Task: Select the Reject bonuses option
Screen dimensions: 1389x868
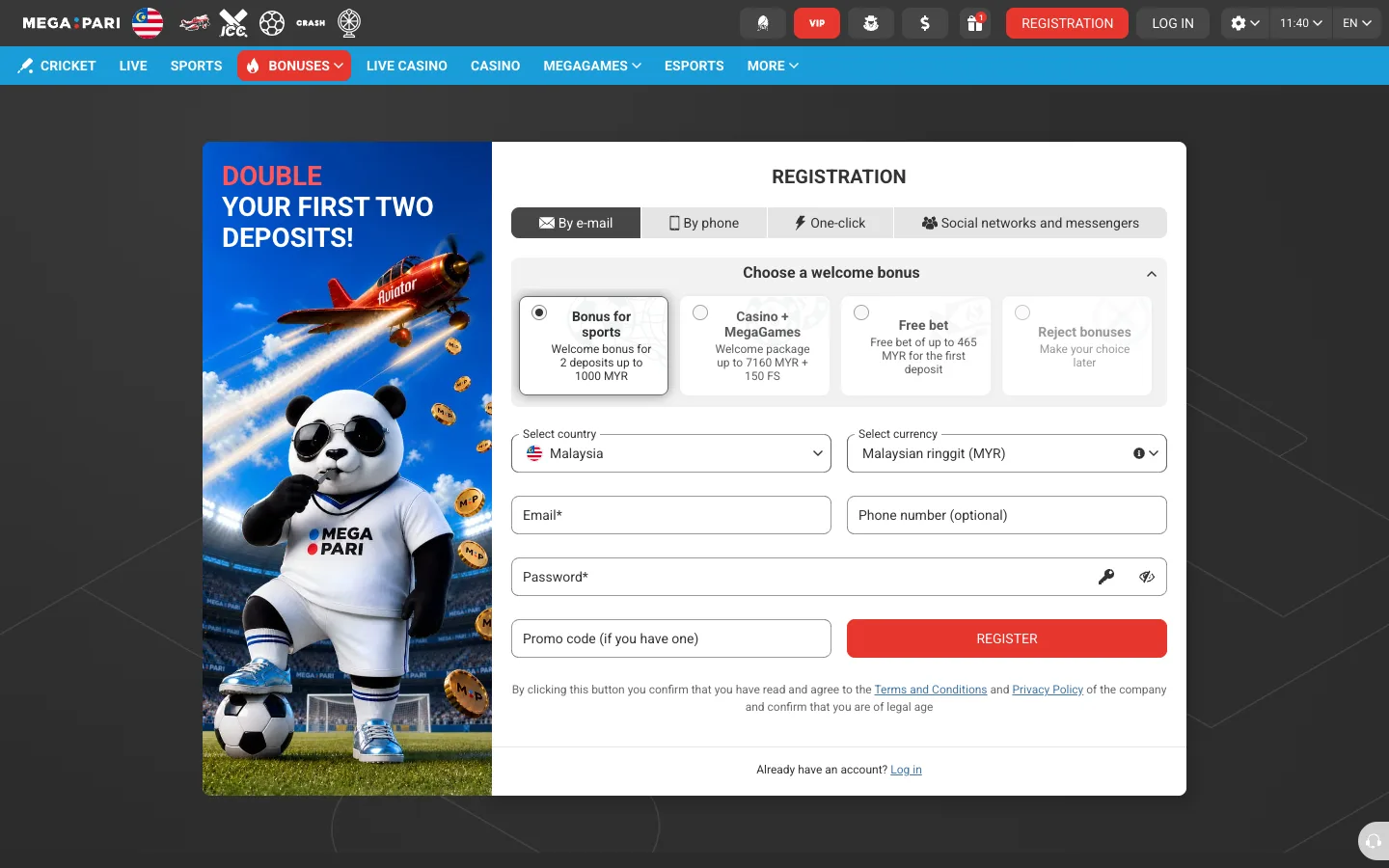Action: 1076,345
